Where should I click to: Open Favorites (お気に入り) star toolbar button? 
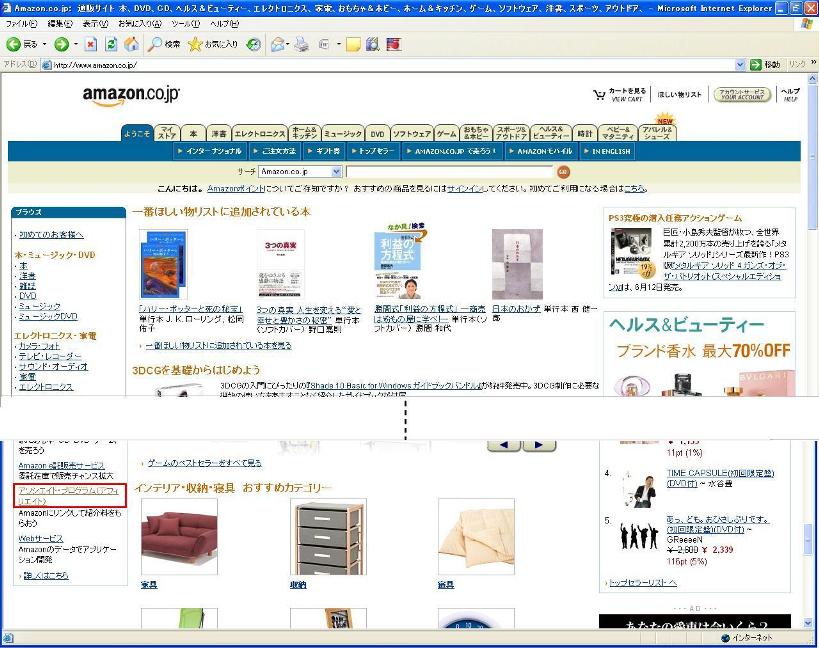(x=212, y=44)
